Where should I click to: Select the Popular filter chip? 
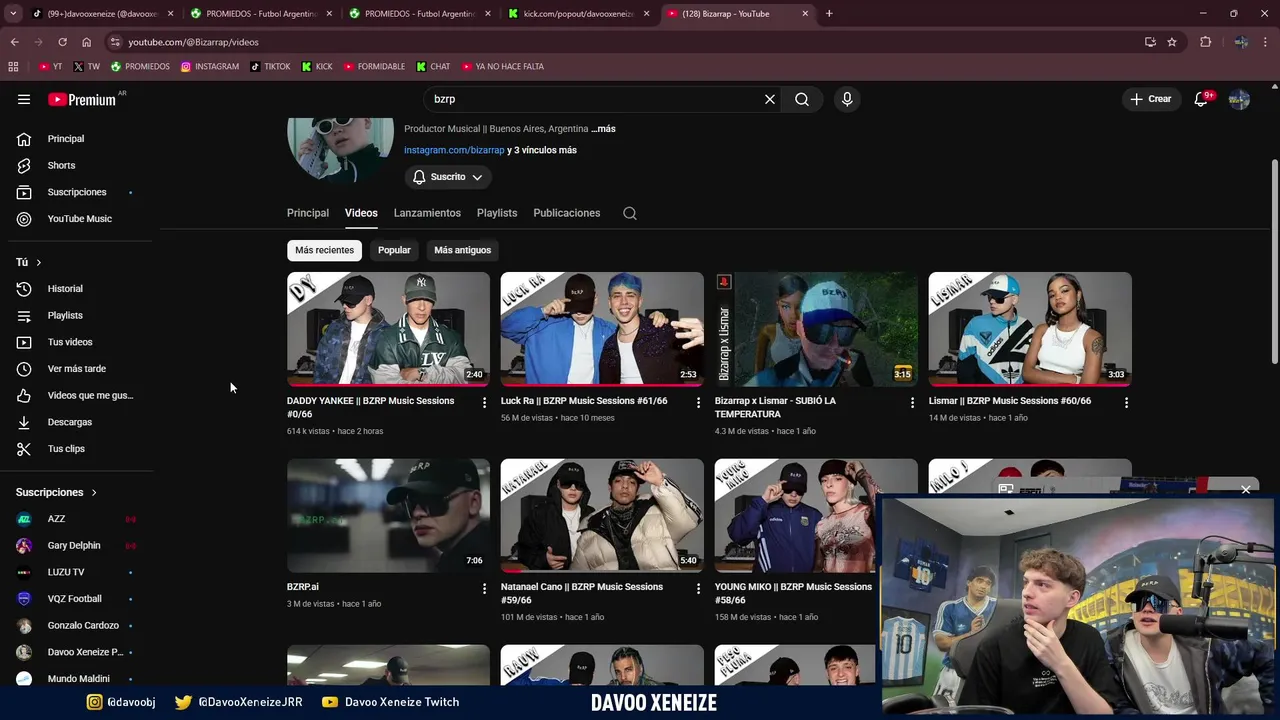tap(394, 250)
